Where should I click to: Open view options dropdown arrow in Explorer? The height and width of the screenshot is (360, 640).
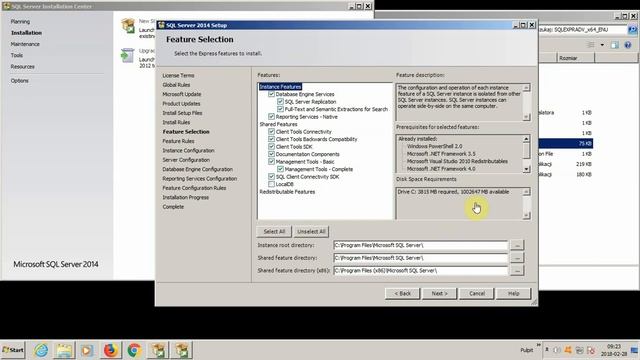602,45
